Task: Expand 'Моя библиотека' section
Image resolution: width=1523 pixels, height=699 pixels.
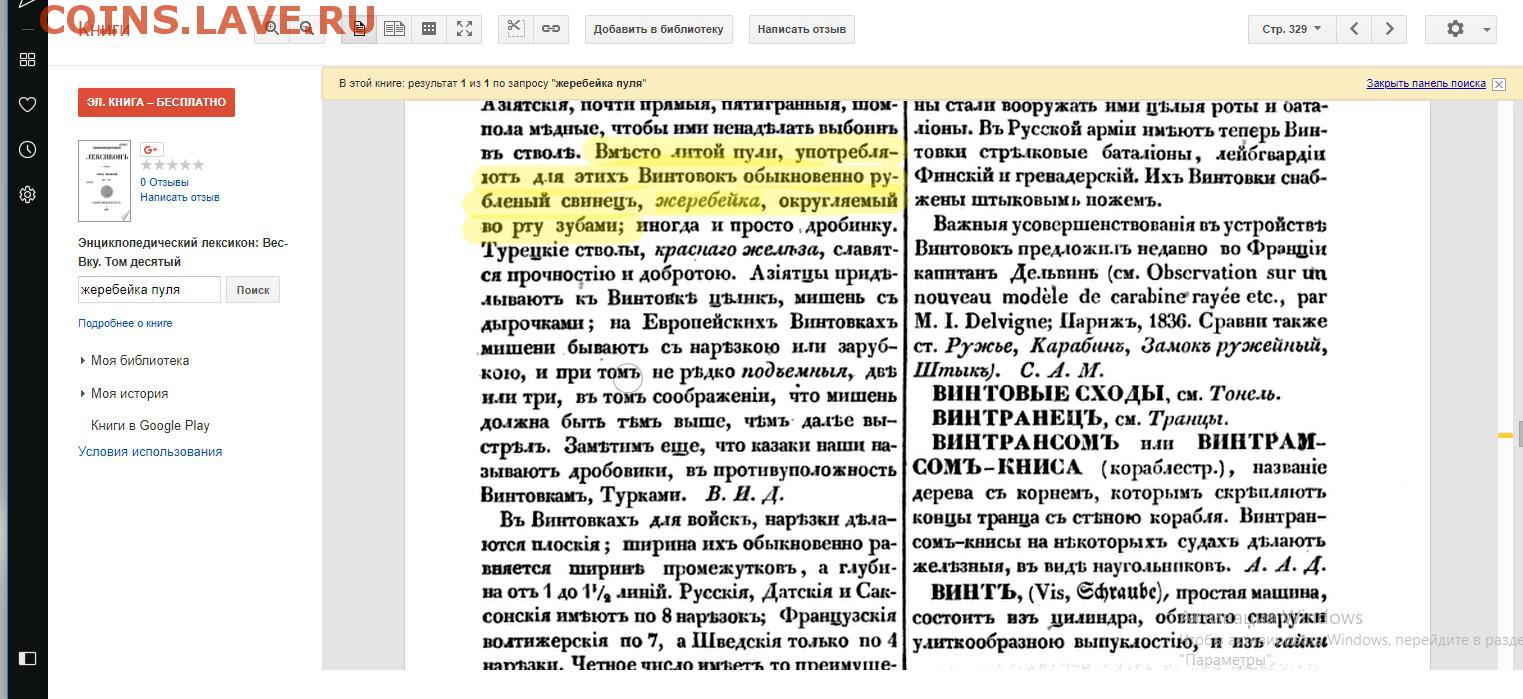Action: coord(139,360)
